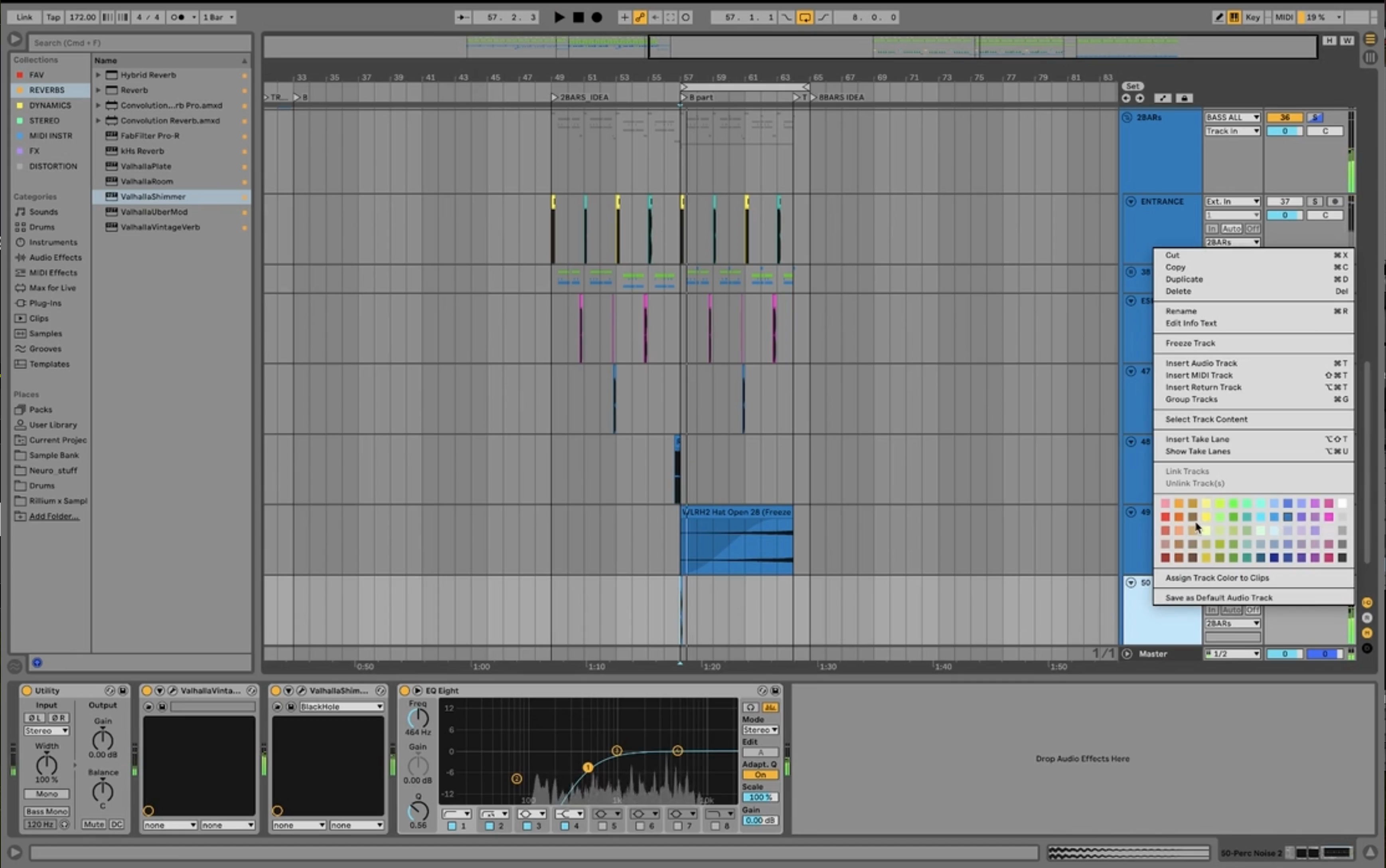
Task: Select Freeze Track menu item
Action: tap(1254, 343)
